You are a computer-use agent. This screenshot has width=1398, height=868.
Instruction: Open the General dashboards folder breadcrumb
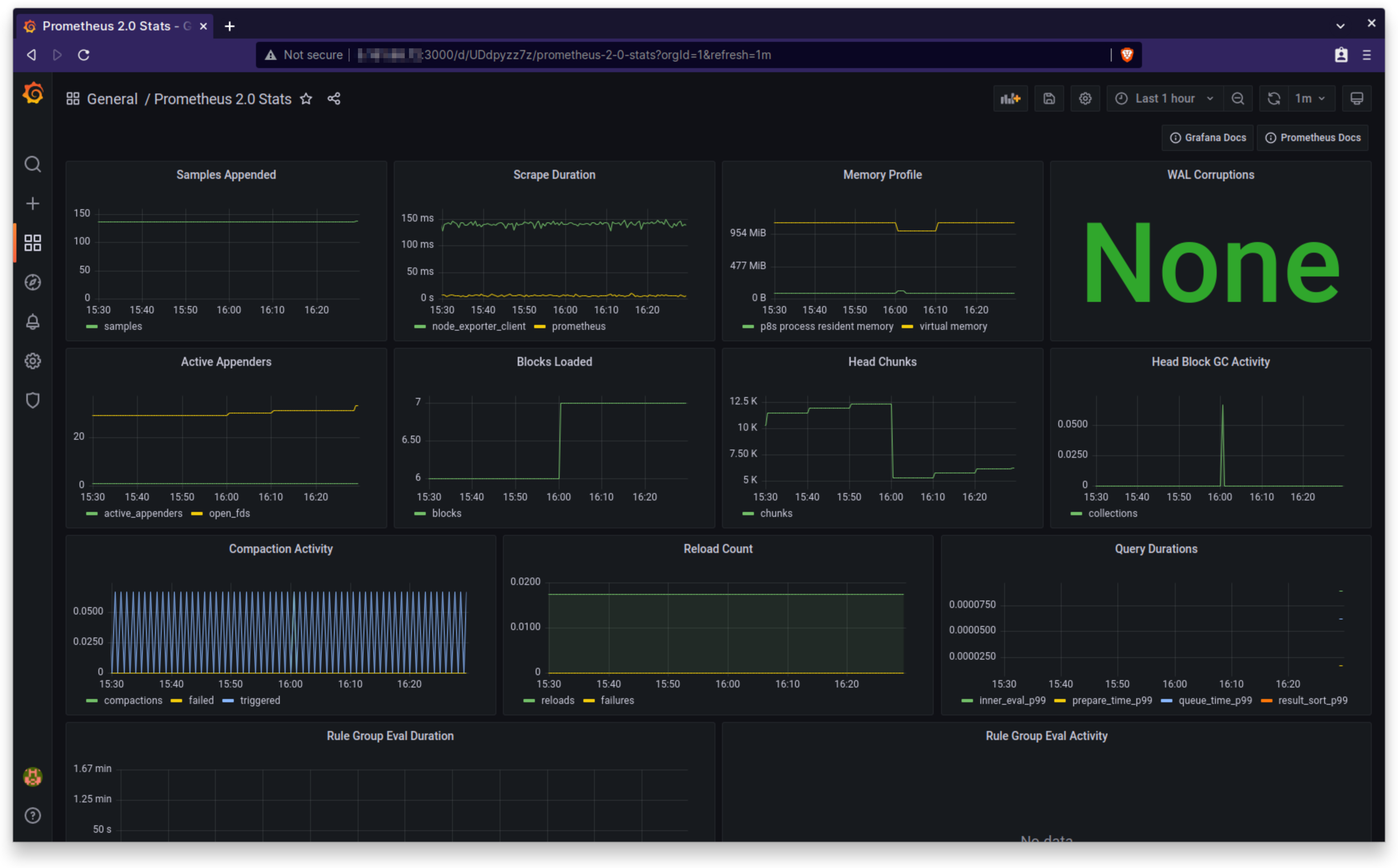[x=112, y=99]
